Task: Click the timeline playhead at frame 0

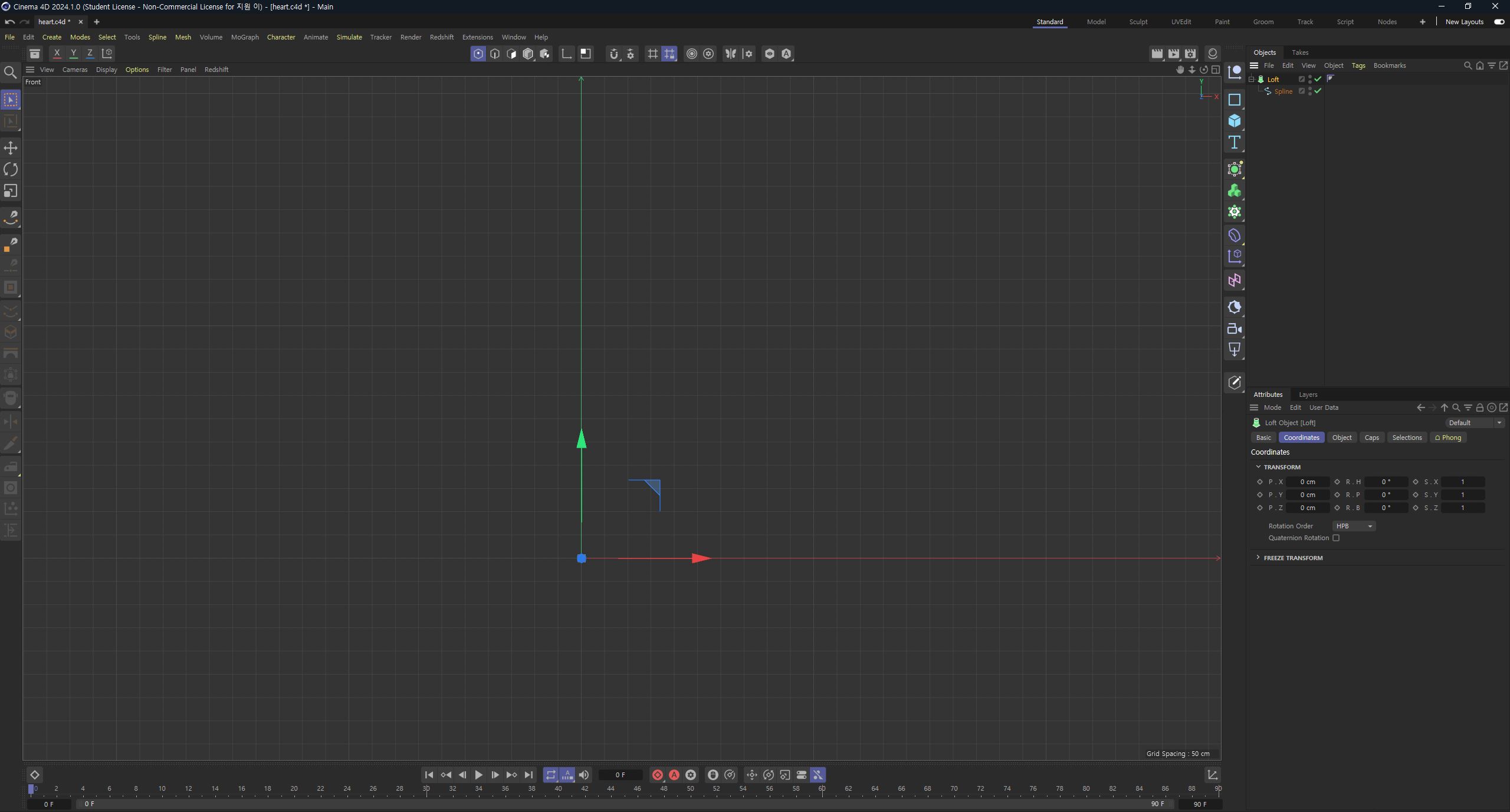Action: [x=31, y=788]
